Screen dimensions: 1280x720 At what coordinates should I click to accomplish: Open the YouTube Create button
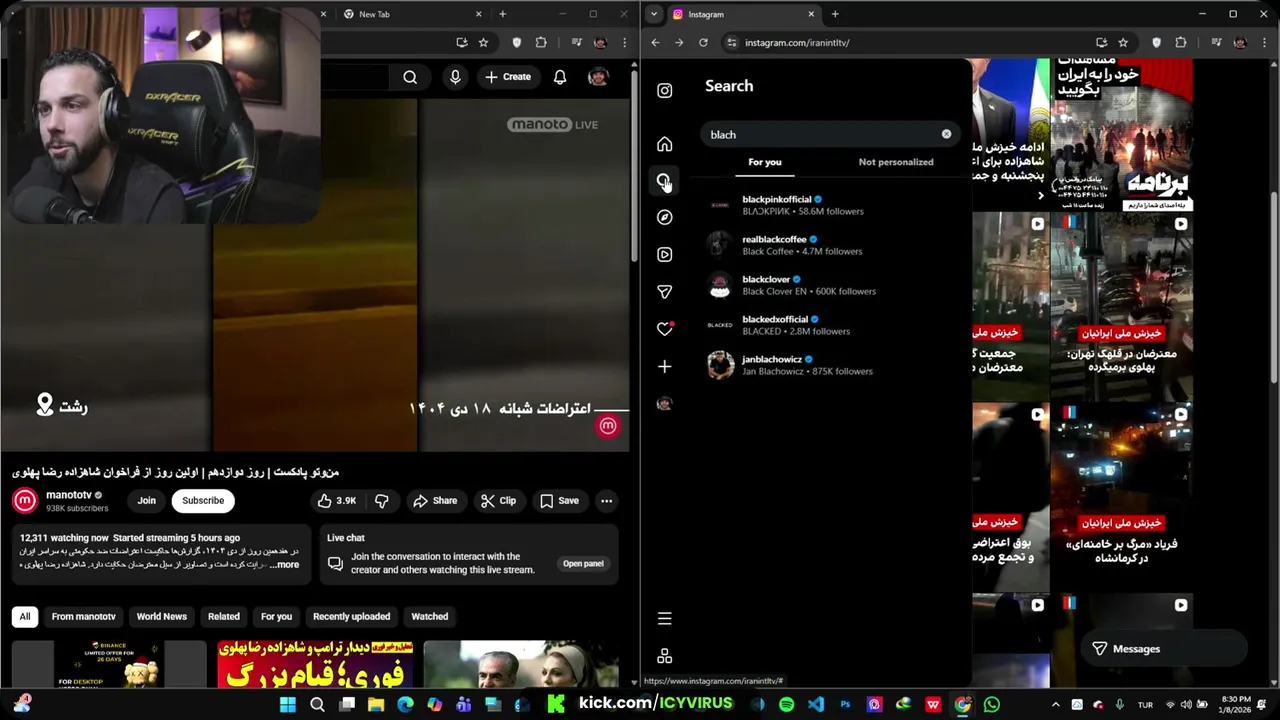(508, 77)
